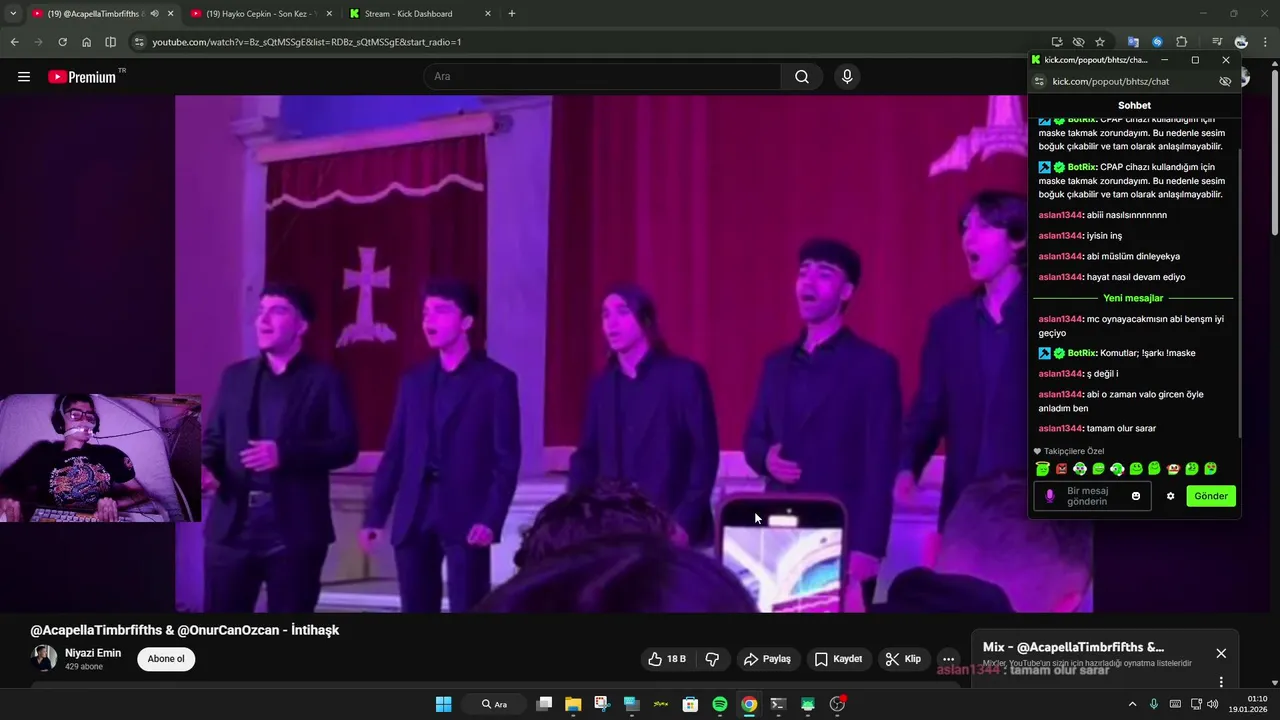The height and width of the screenshot is (720, 1280).
Task: Open the clock showing 01:10 19.01.2026
Action: (1250, 704)
